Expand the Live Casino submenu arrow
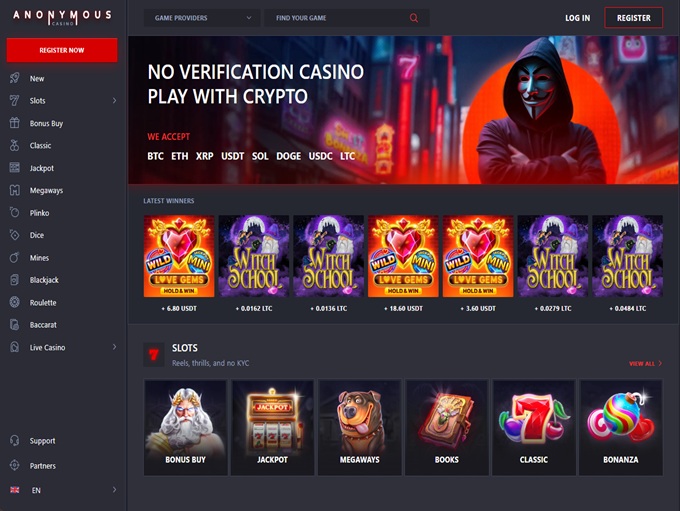Image resolution: width=680 pixels, height=511 pixels. coord(114,347)
